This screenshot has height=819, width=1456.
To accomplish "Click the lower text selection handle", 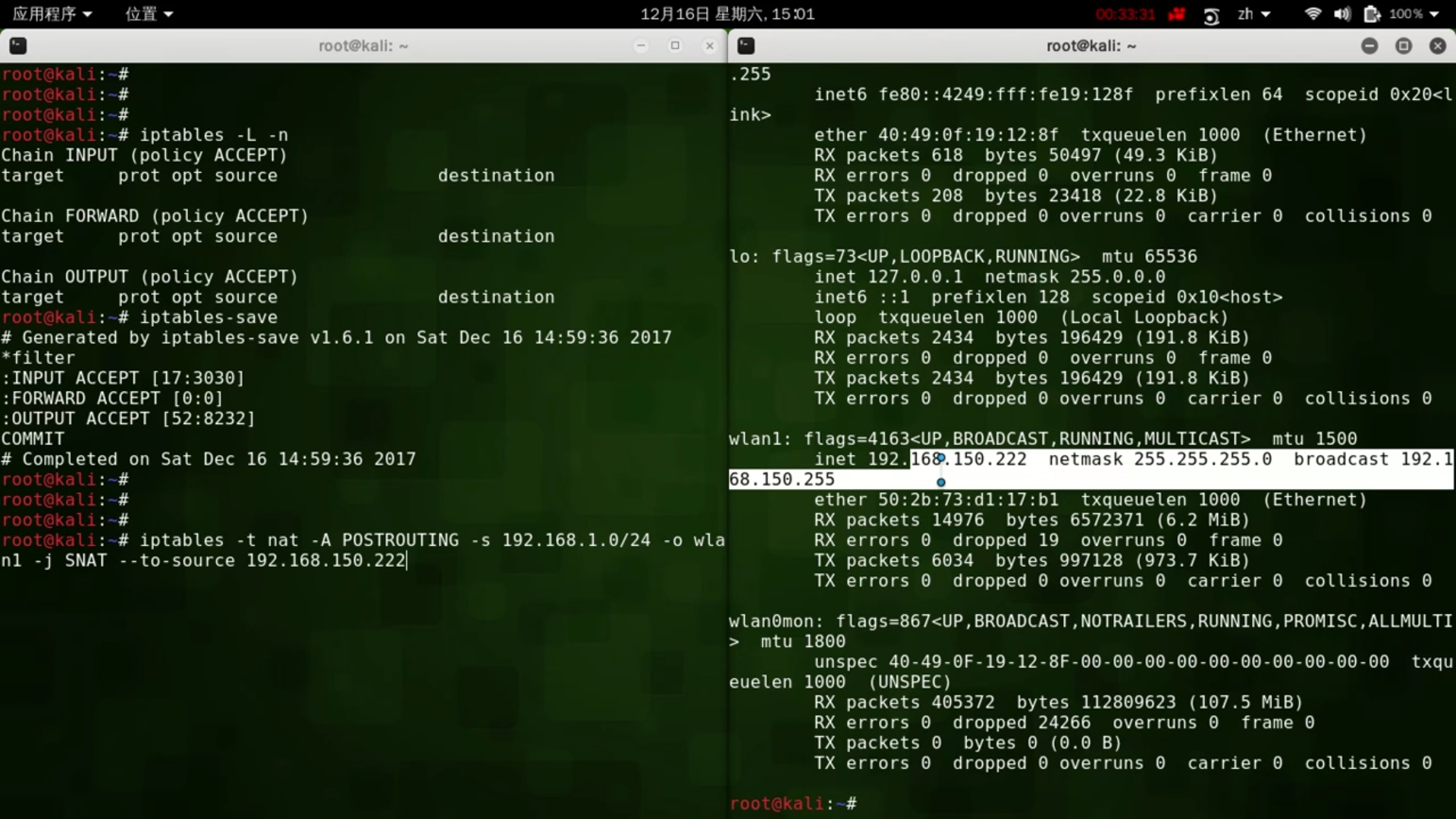I will 941,482.
